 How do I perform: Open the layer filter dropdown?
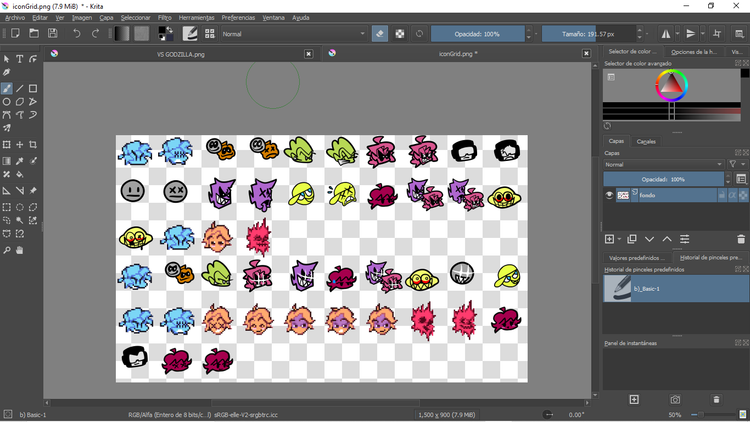pos(738,164)
